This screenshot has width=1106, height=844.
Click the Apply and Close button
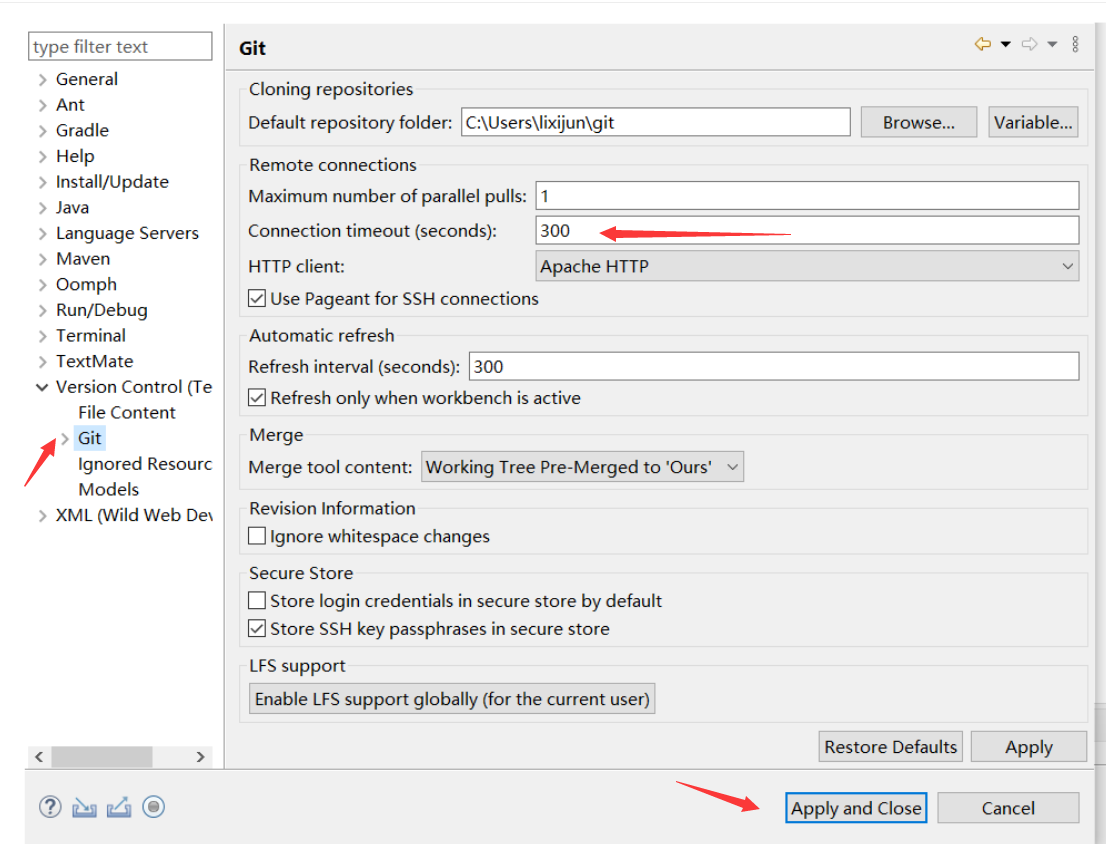point(856,808)
